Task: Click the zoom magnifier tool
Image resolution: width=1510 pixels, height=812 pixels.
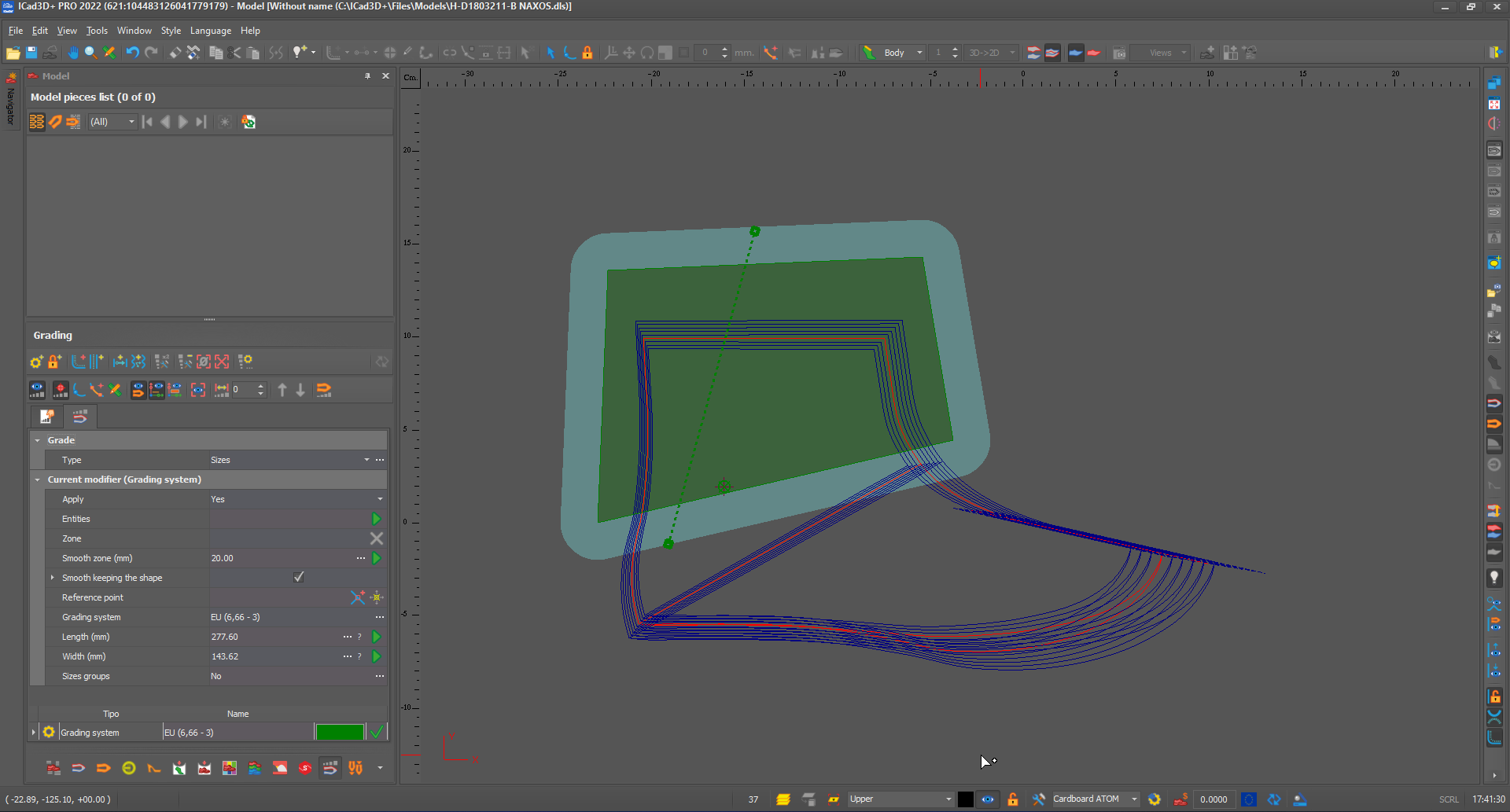Action: click(90, 53)
